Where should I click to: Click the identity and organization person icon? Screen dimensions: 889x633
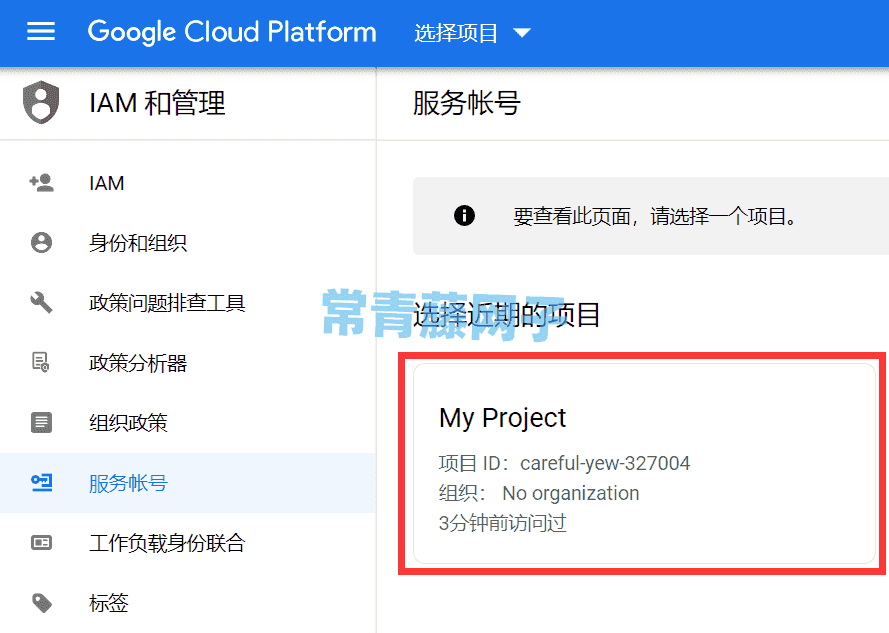[x=41, y=242]
